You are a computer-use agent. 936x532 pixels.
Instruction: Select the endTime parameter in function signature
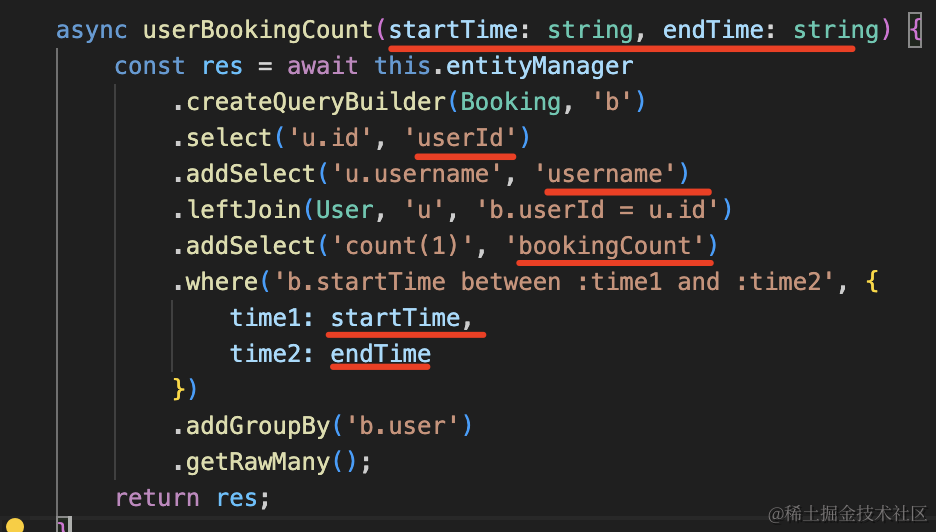[x=711, y=30]
